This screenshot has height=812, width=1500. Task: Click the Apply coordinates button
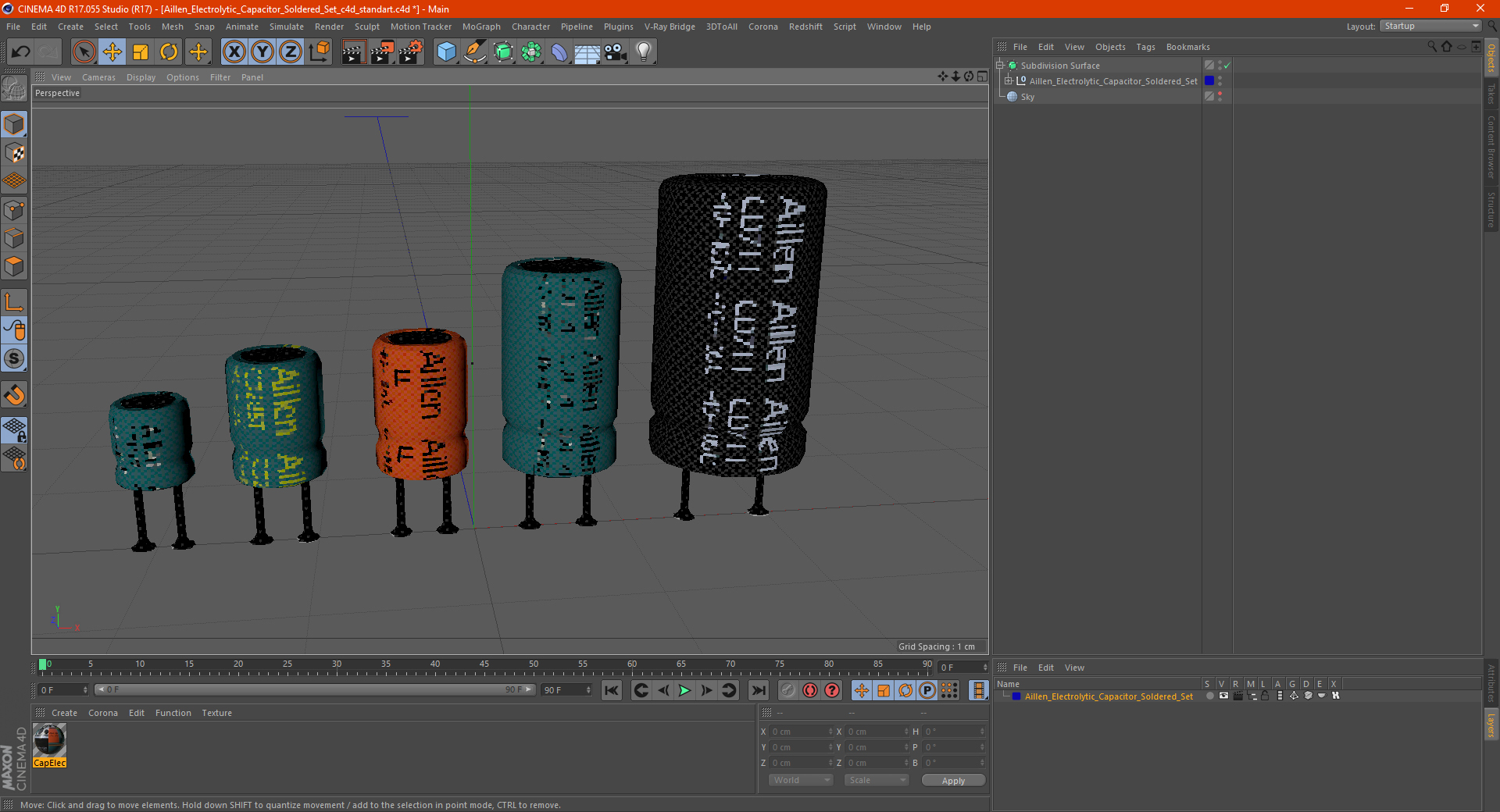[953, 781]
